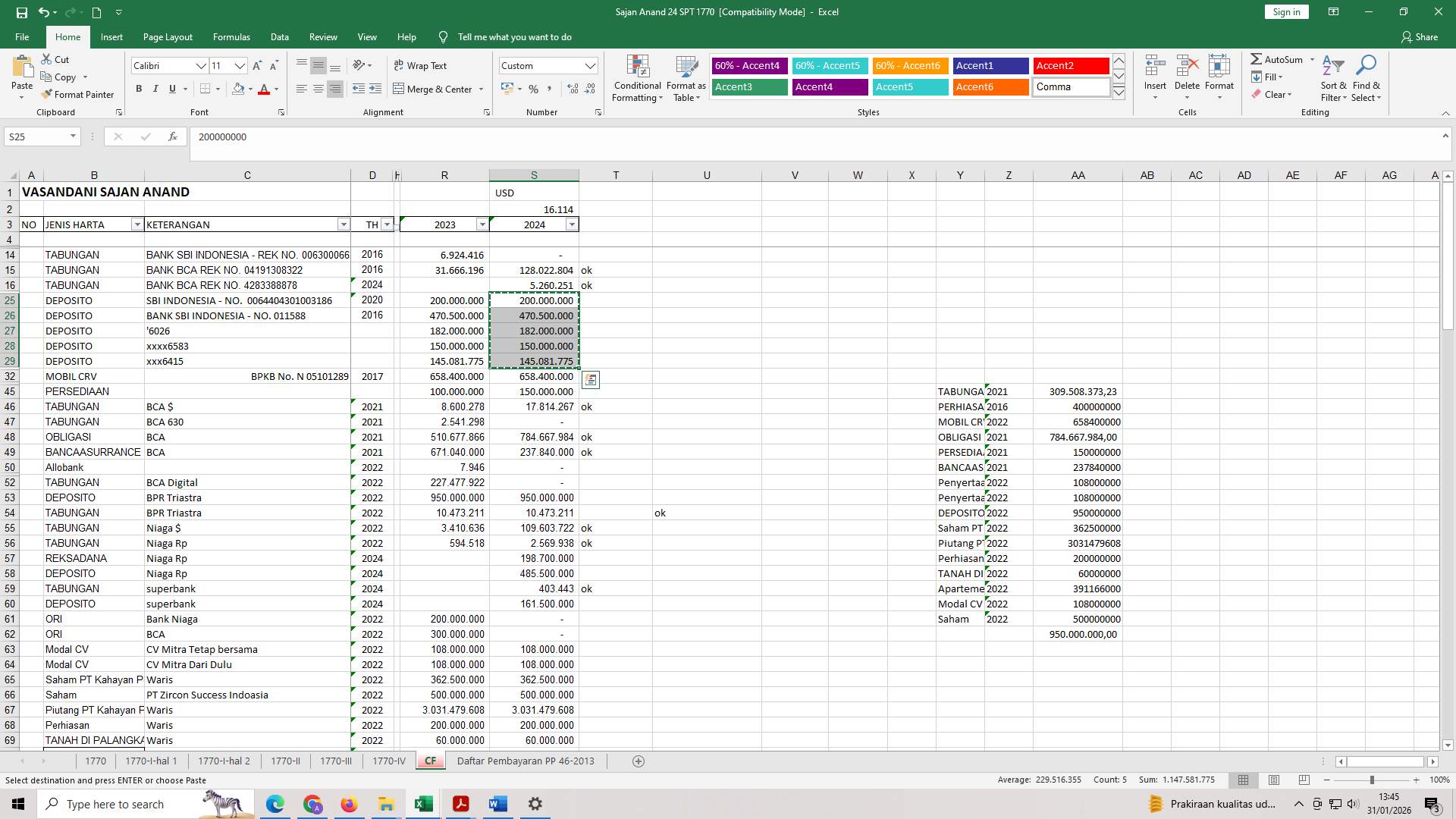Open Microsoft Word from the taskbar

(x=497, y=803)
